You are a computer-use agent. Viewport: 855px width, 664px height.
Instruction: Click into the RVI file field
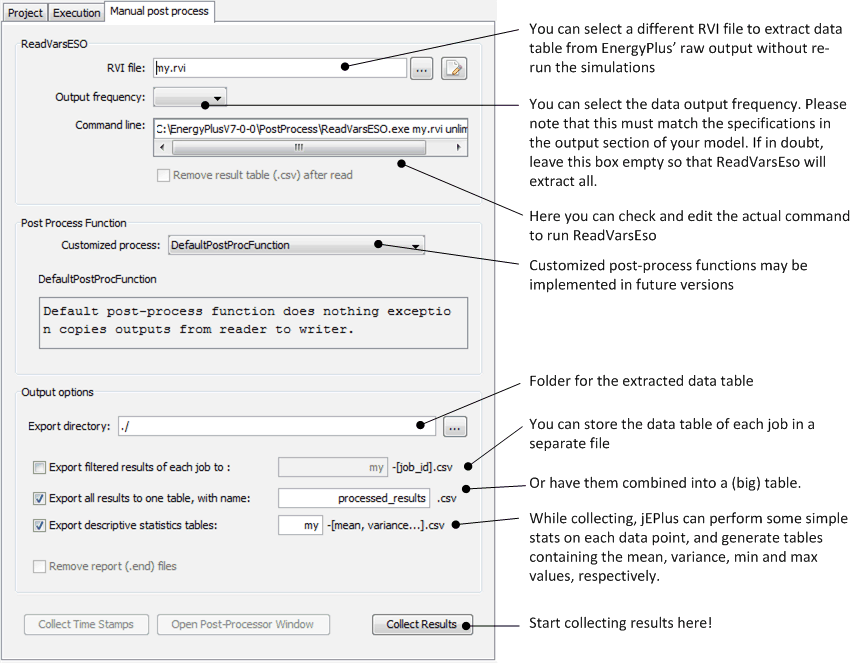[x=280, y=68]
